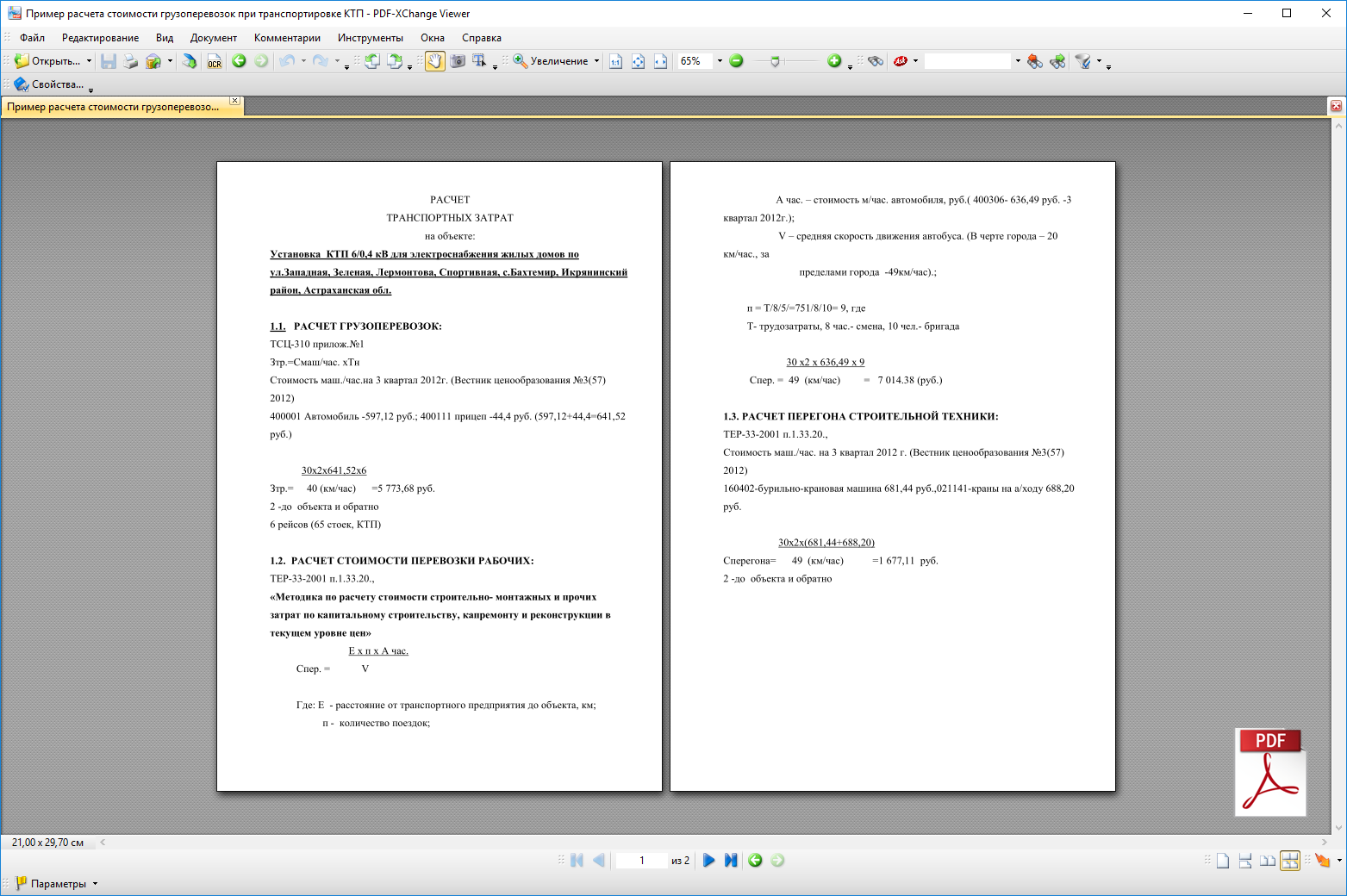The width and height of the screenshot is (1347, 896).
Task: Set zoom to Actual Size 1:1
Action: (615, 61)
